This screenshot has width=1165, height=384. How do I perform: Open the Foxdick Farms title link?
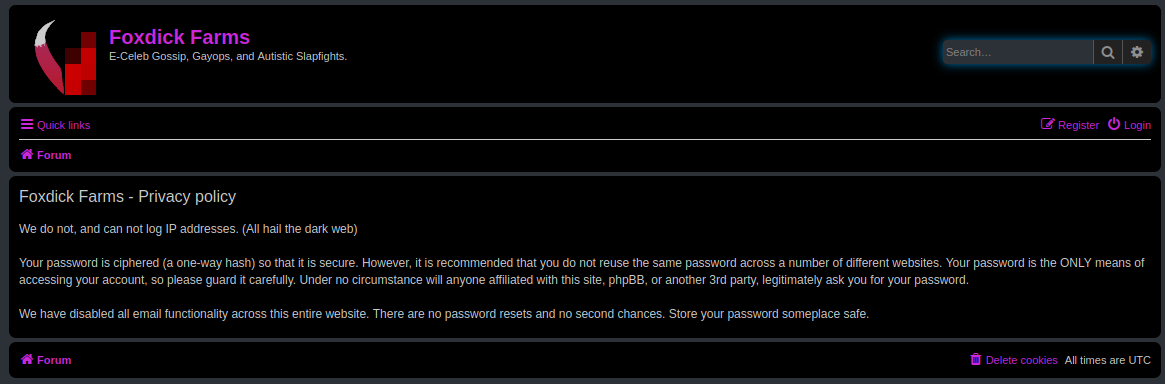179,36
